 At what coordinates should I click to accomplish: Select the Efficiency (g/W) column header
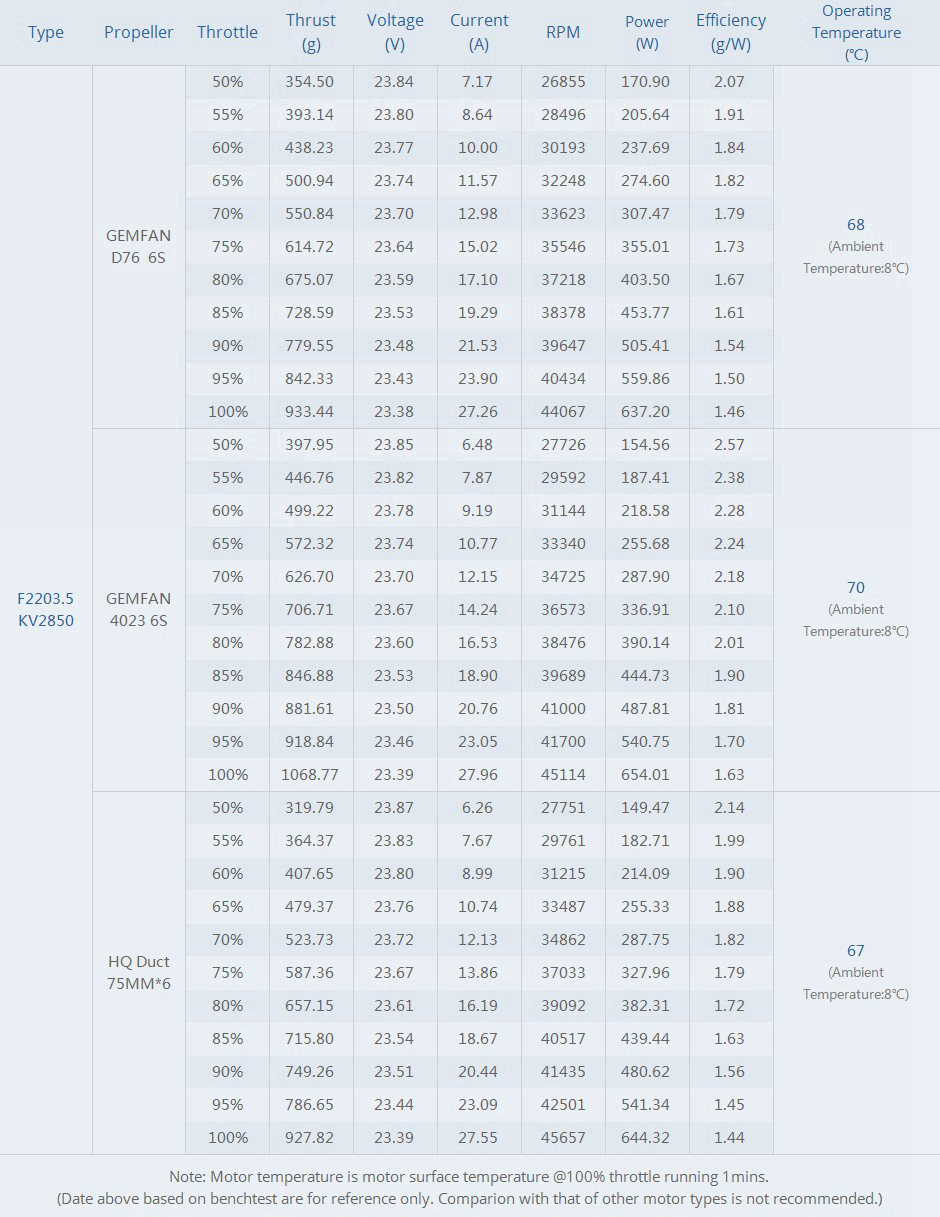731,32
